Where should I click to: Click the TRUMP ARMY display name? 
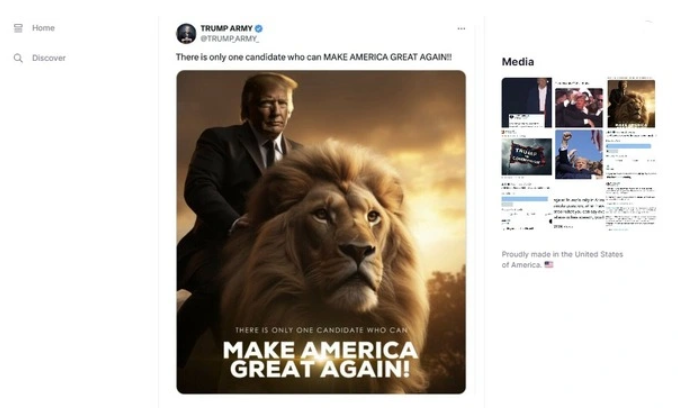coord(226,28)
